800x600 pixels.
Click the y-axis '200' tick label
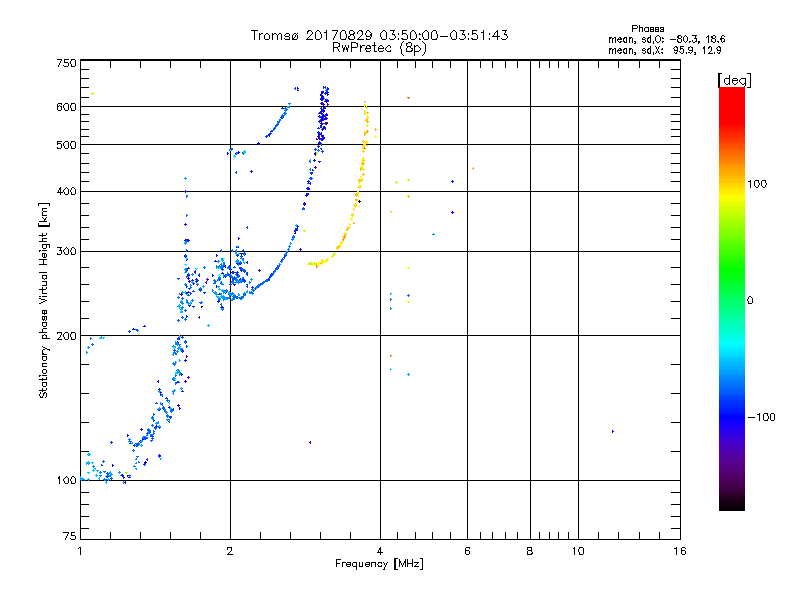(x=66, y=336)
